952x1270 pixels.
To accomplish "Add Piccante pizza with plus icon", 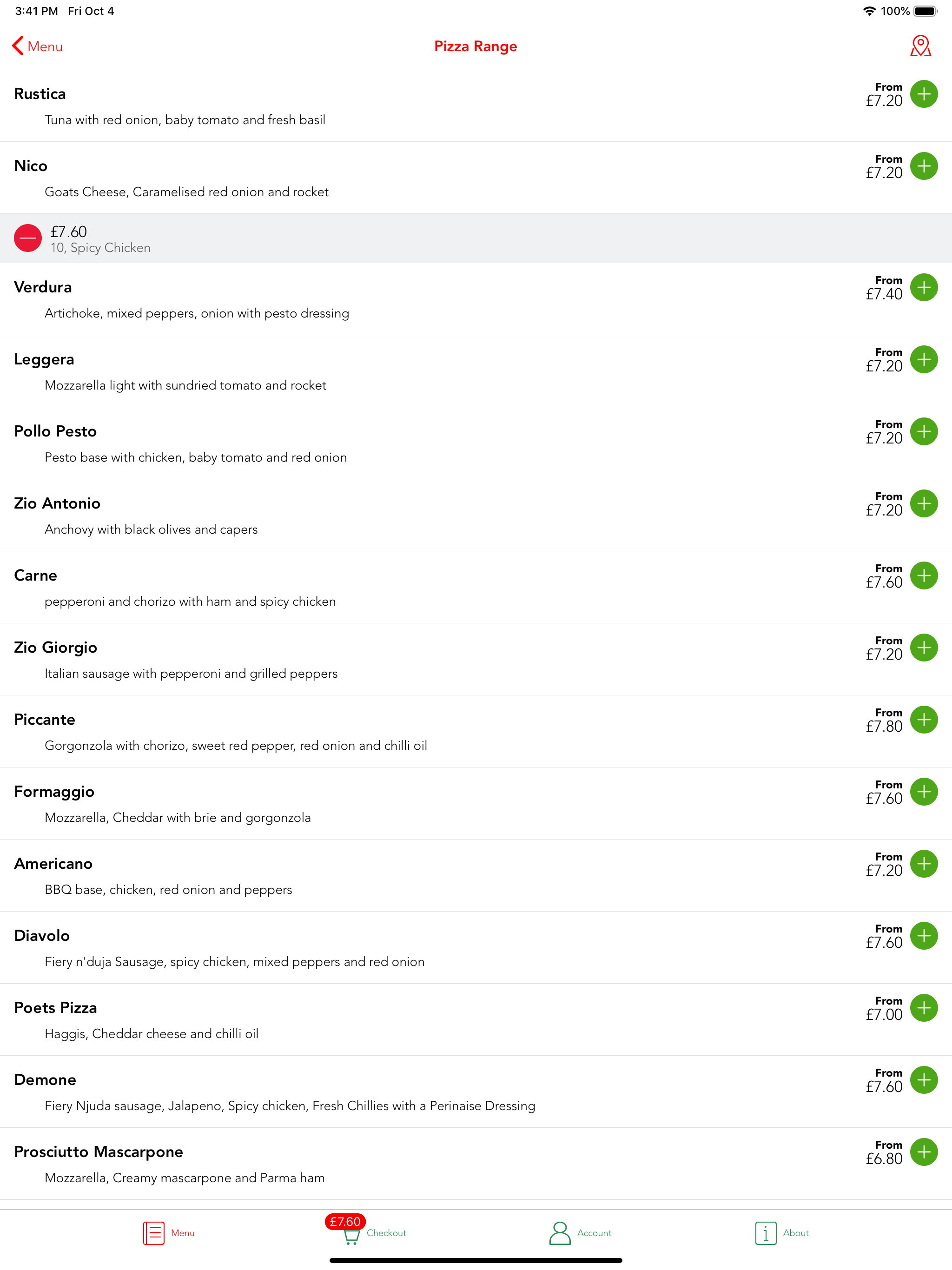I will pos(924,720).
